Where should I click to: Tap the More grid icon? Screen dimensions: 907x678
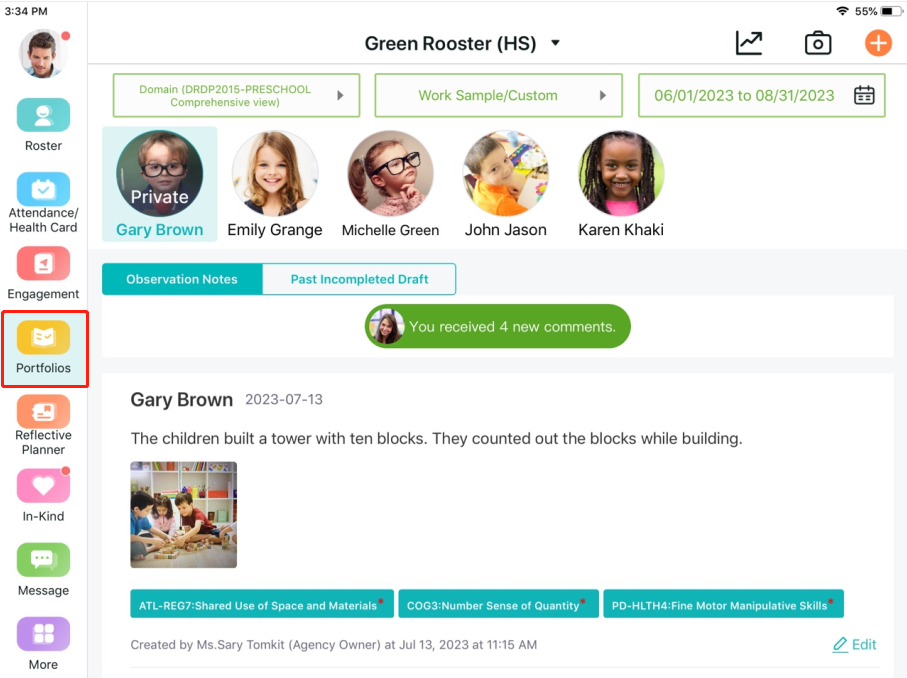coord(43,633)
